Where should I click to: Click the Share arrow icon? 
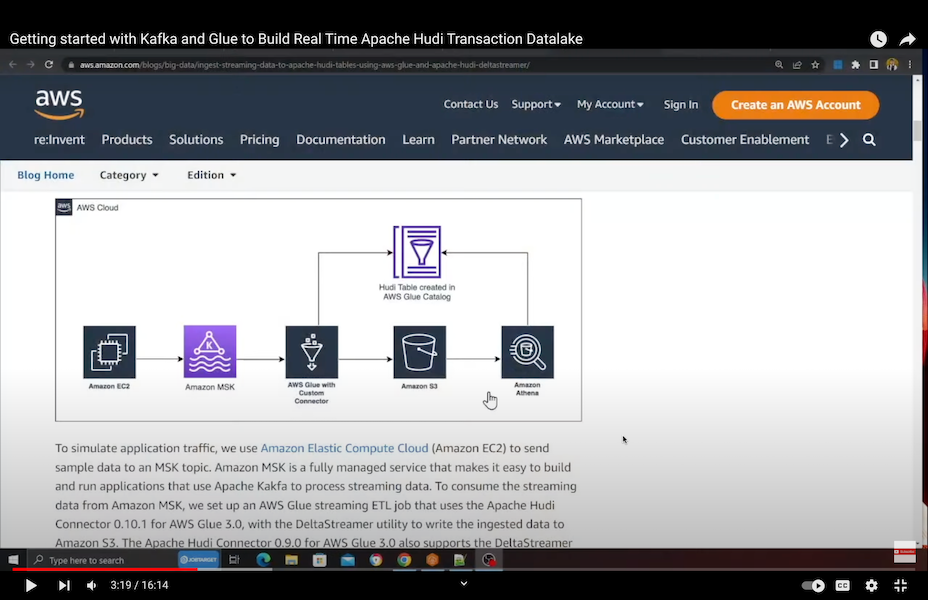coord(907,39)
